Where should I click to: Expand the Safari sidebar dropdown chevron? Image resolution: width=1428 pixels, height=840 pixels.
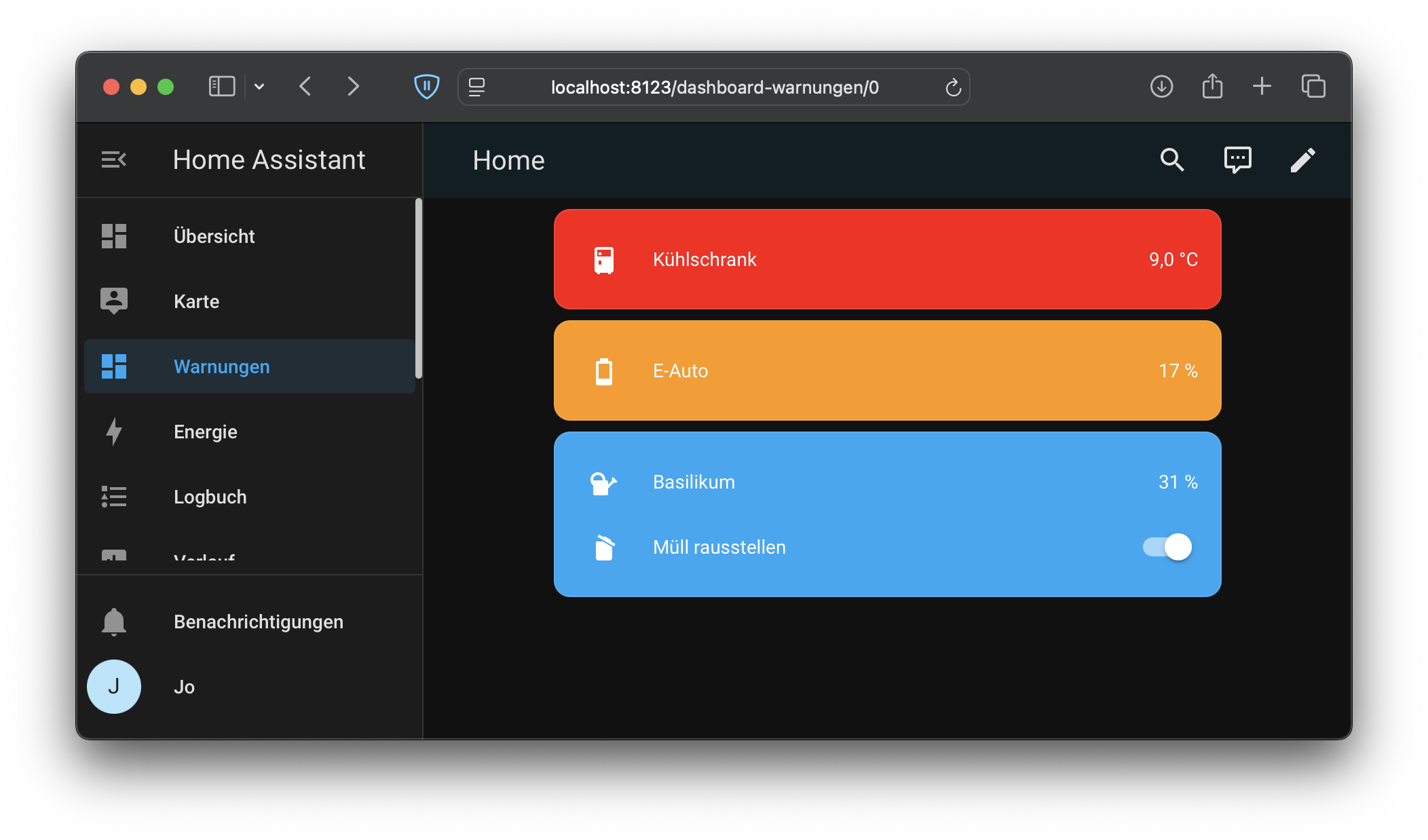[x=259, y=87]
